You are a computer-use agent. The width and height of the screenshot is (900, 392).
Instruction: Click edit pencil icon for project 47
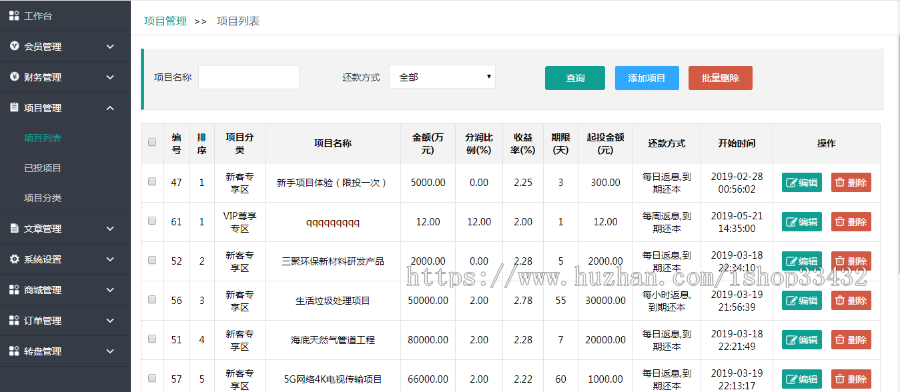pos(791,183)
